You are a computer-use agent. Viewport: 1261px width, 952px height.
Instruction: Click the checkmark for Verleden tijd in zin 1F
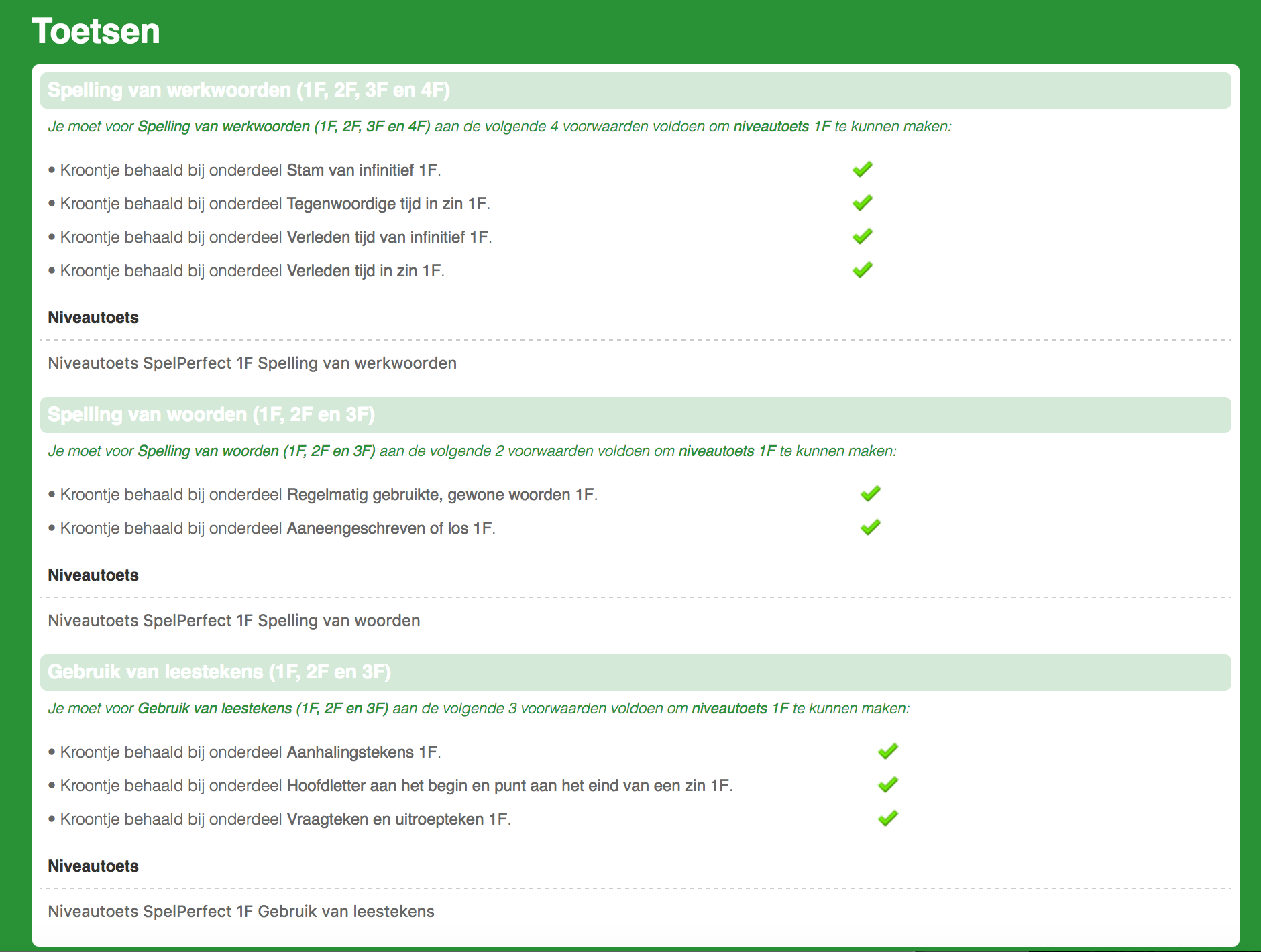coord(863,270)
